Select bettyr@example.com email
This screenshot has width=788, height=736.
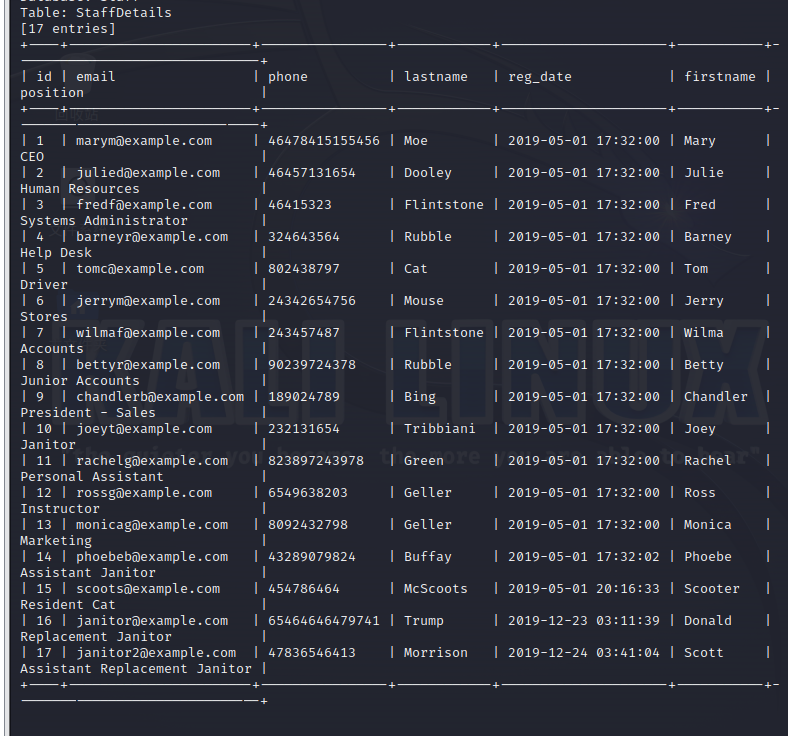point(148,365)
